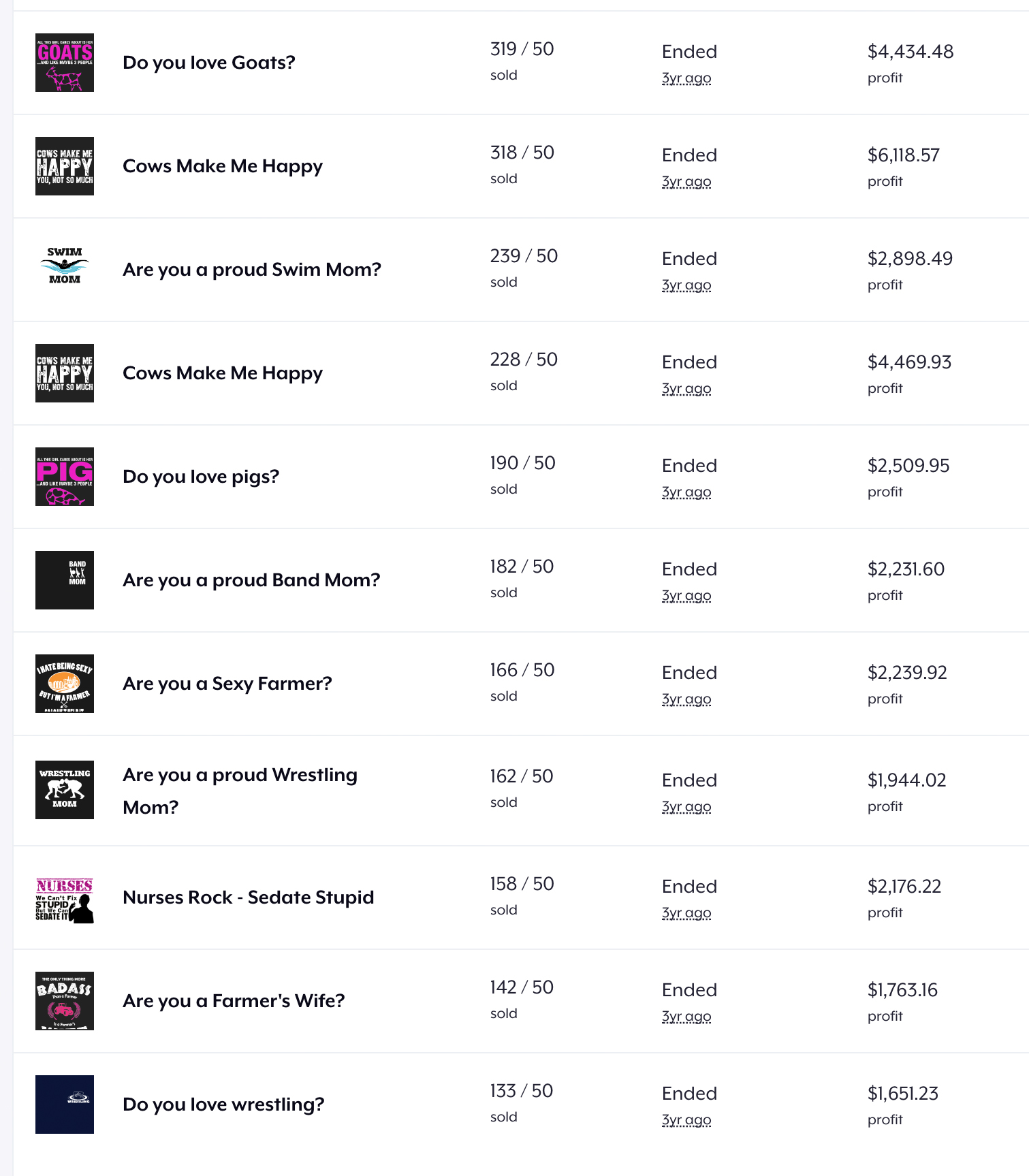1029x1176 pixels.
Task: Open the Cows Make Me Happy campaign with 318 sold
Action: [223, 166]
